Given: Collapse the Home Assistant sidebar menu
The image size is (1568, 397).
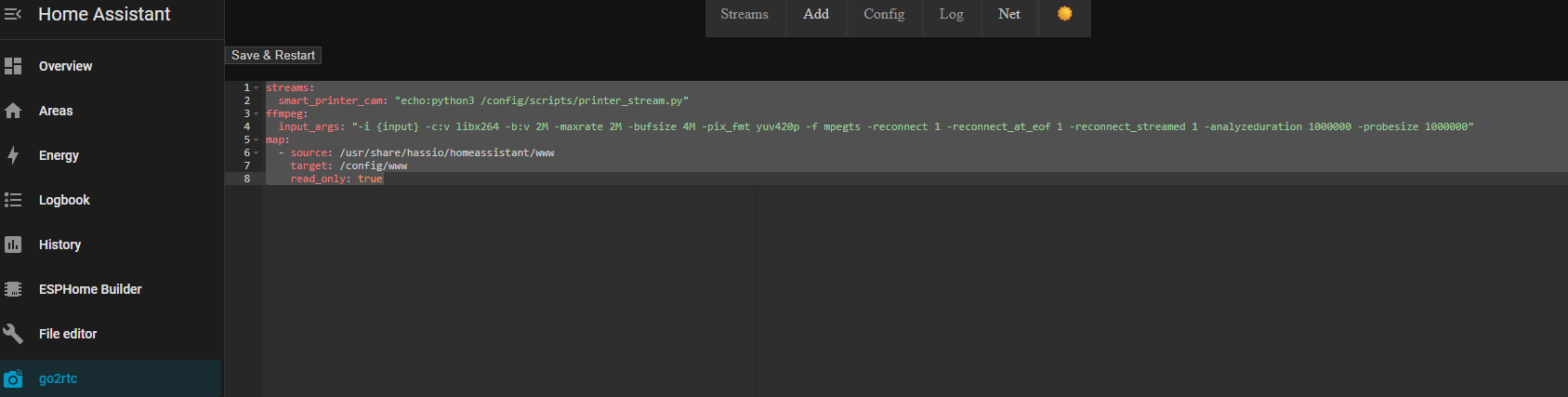Looking at the screenshot, I should click(x=13, y=14).
